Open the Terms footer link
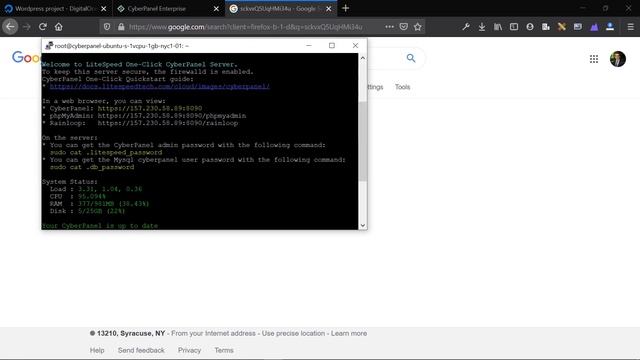Viewport: 640px width, 360px height. 224,350
